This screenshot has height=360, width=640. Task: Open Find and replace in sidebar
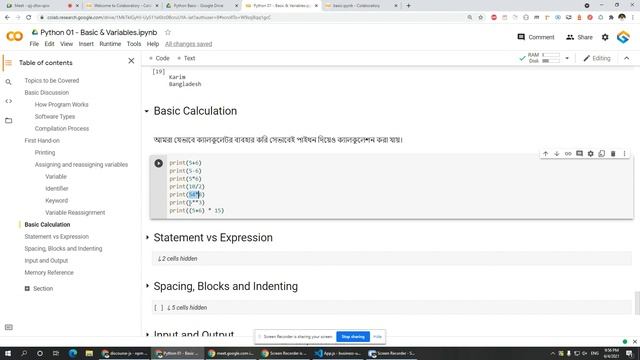point(9,82)
